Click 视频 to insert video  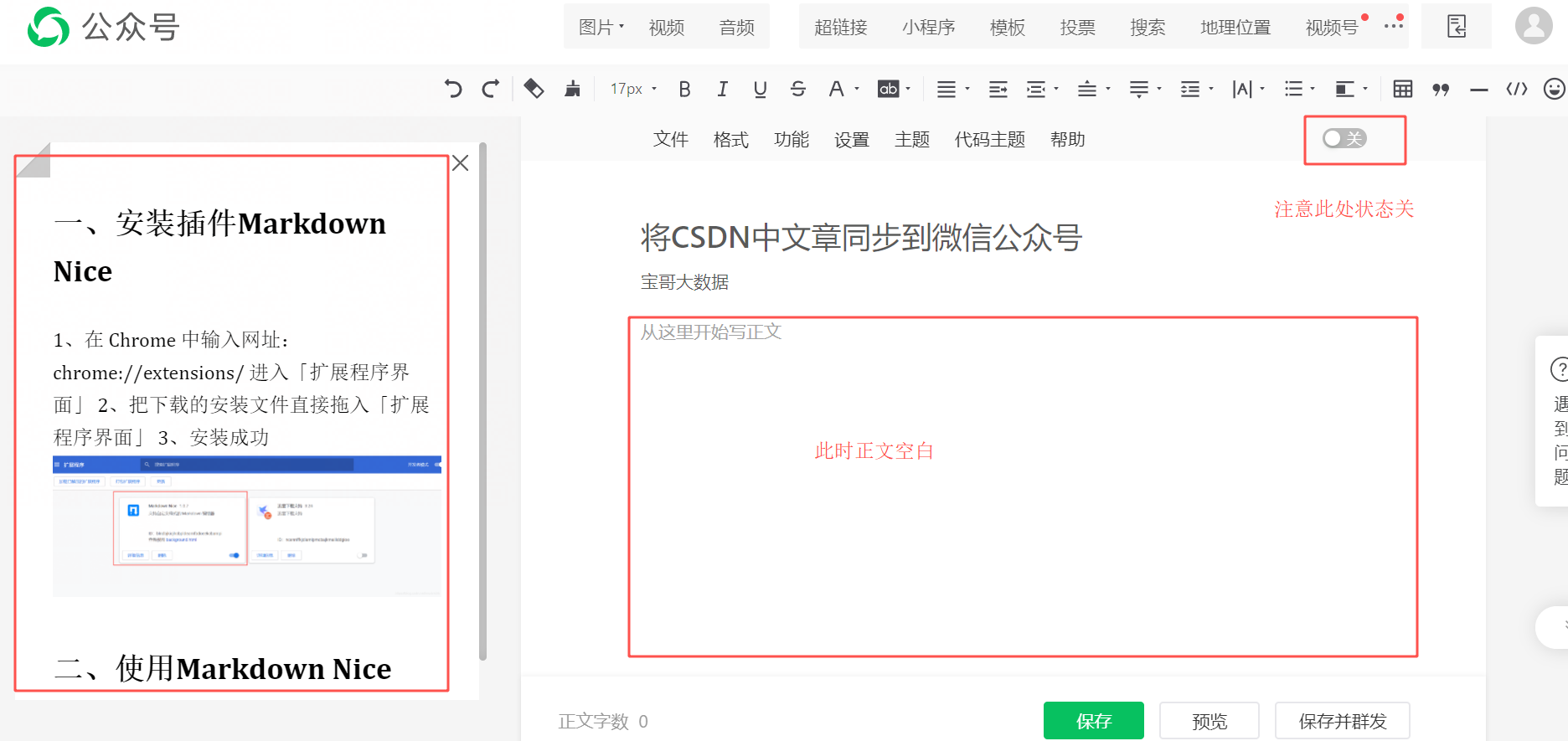pyautogui.click(x=667, y=27)
